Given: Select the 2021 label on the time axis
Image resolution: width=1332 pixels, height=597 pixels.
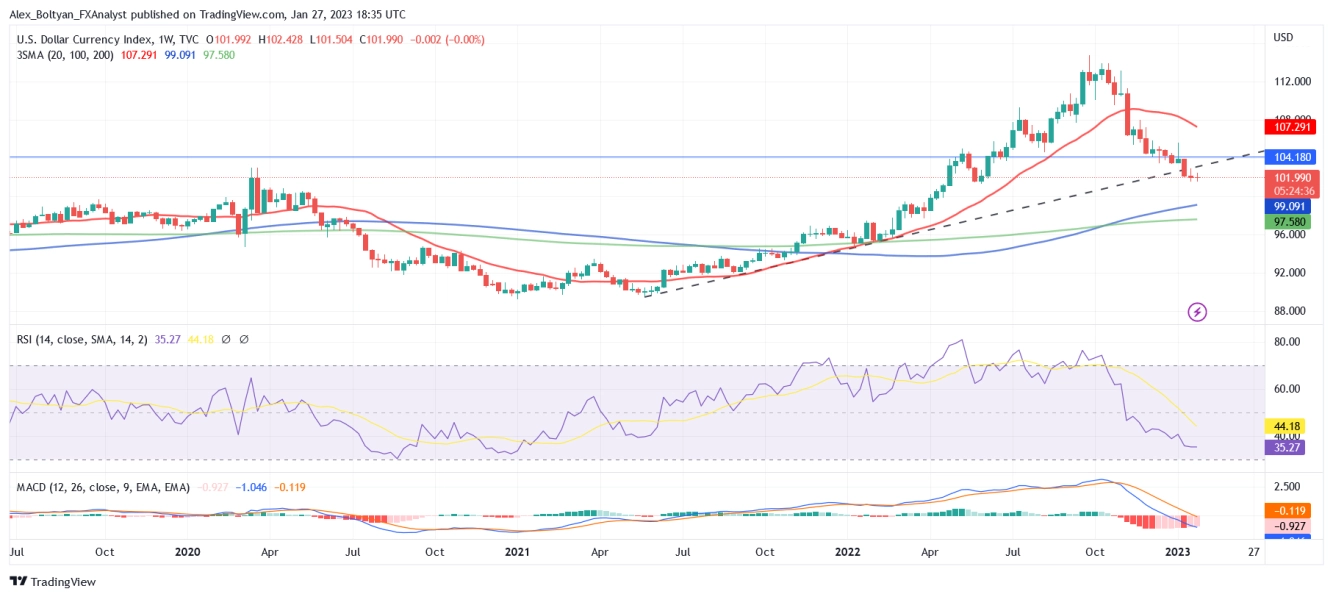Looking at the screenshot, I should (517, 551).
